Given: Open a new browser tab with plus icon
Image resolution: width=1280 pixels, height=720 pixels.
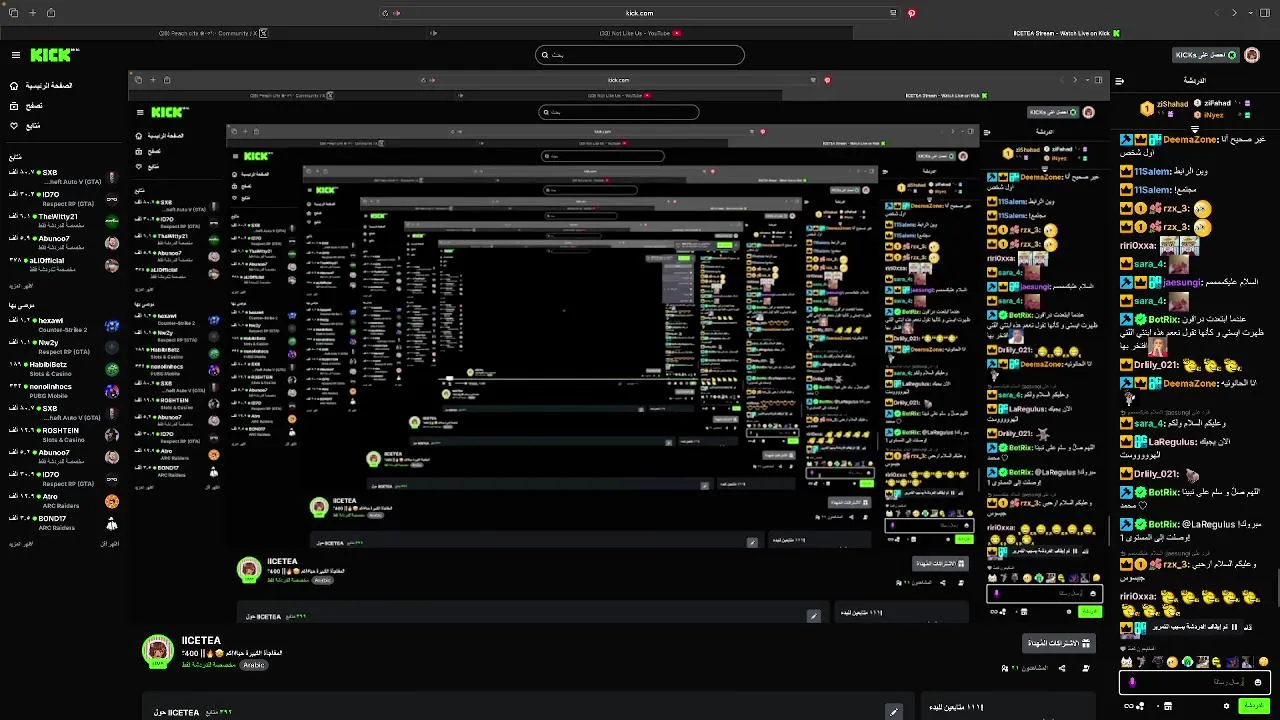Looking at the screenshot, I should [x=32, y=13].
